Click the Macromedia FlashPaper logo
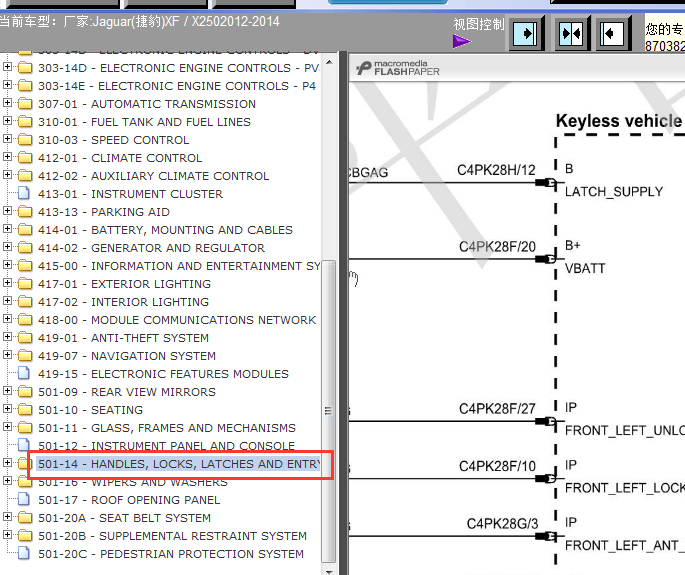Viewport: 685px width, 575px height. 398,68
